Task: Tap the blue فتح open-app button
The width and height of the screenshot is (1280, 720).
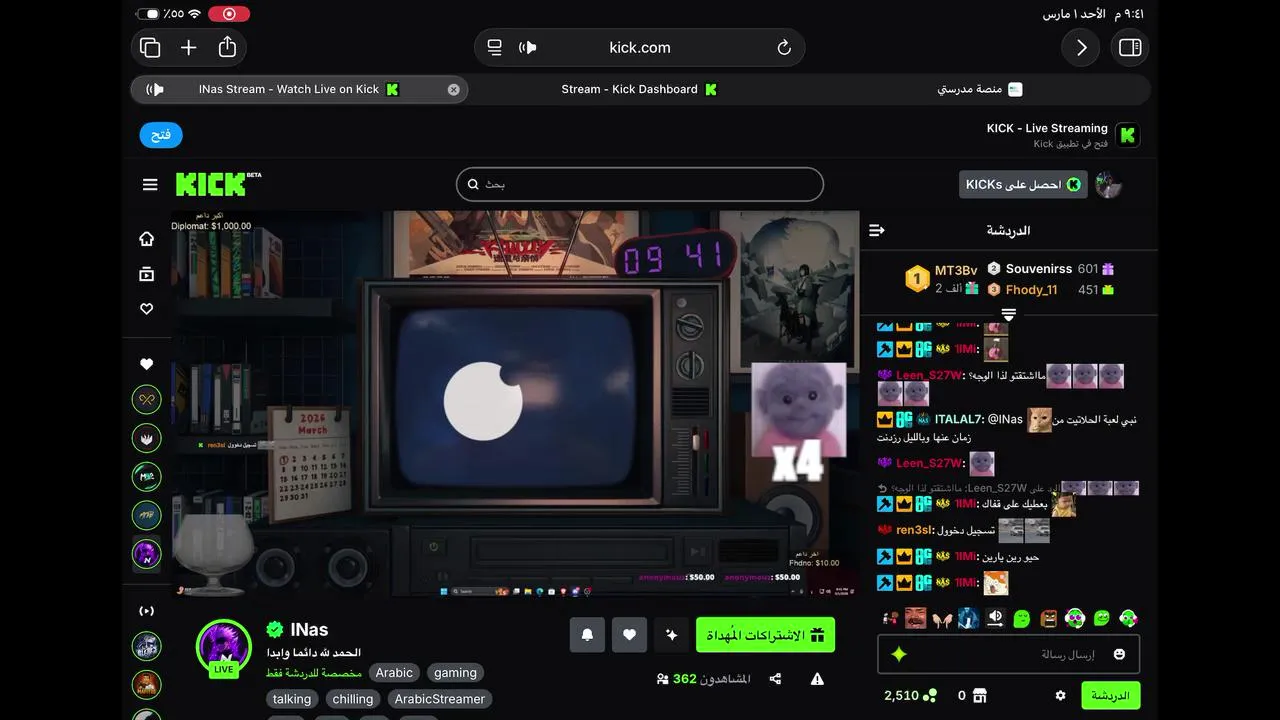Action: coord(161,135)
